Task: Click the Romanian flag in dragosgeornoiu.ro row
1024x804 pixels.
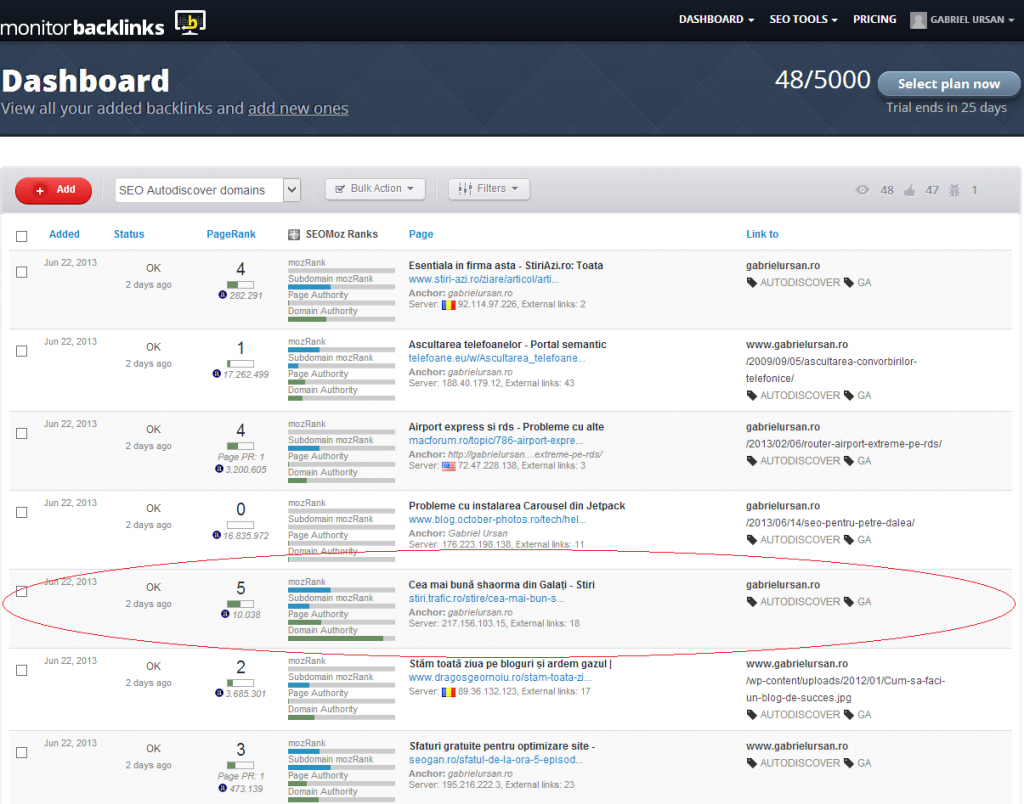Action: click(449, 692)
